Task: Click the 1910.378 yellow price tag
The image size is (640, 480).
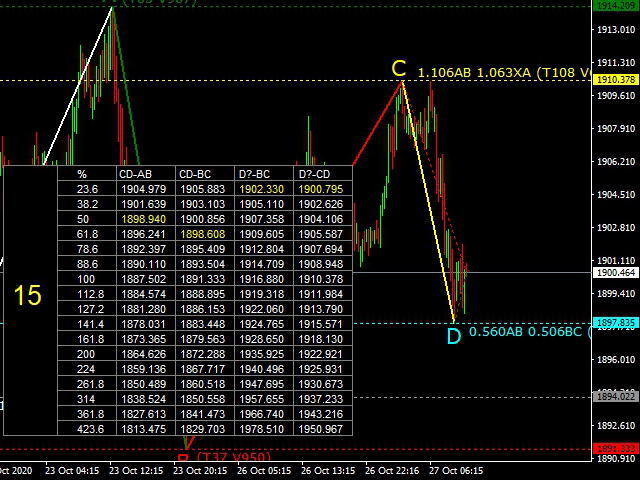Action: click(x=616, y=80)
